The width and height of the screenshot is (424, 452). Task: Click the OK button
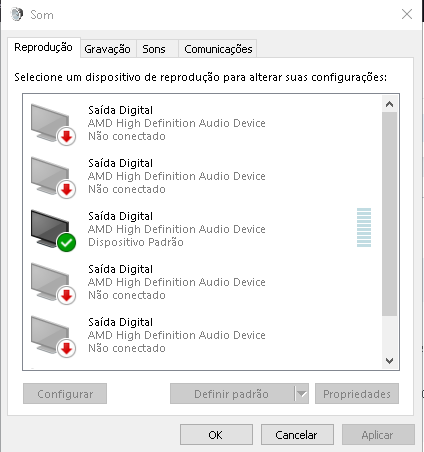point(216,435)
